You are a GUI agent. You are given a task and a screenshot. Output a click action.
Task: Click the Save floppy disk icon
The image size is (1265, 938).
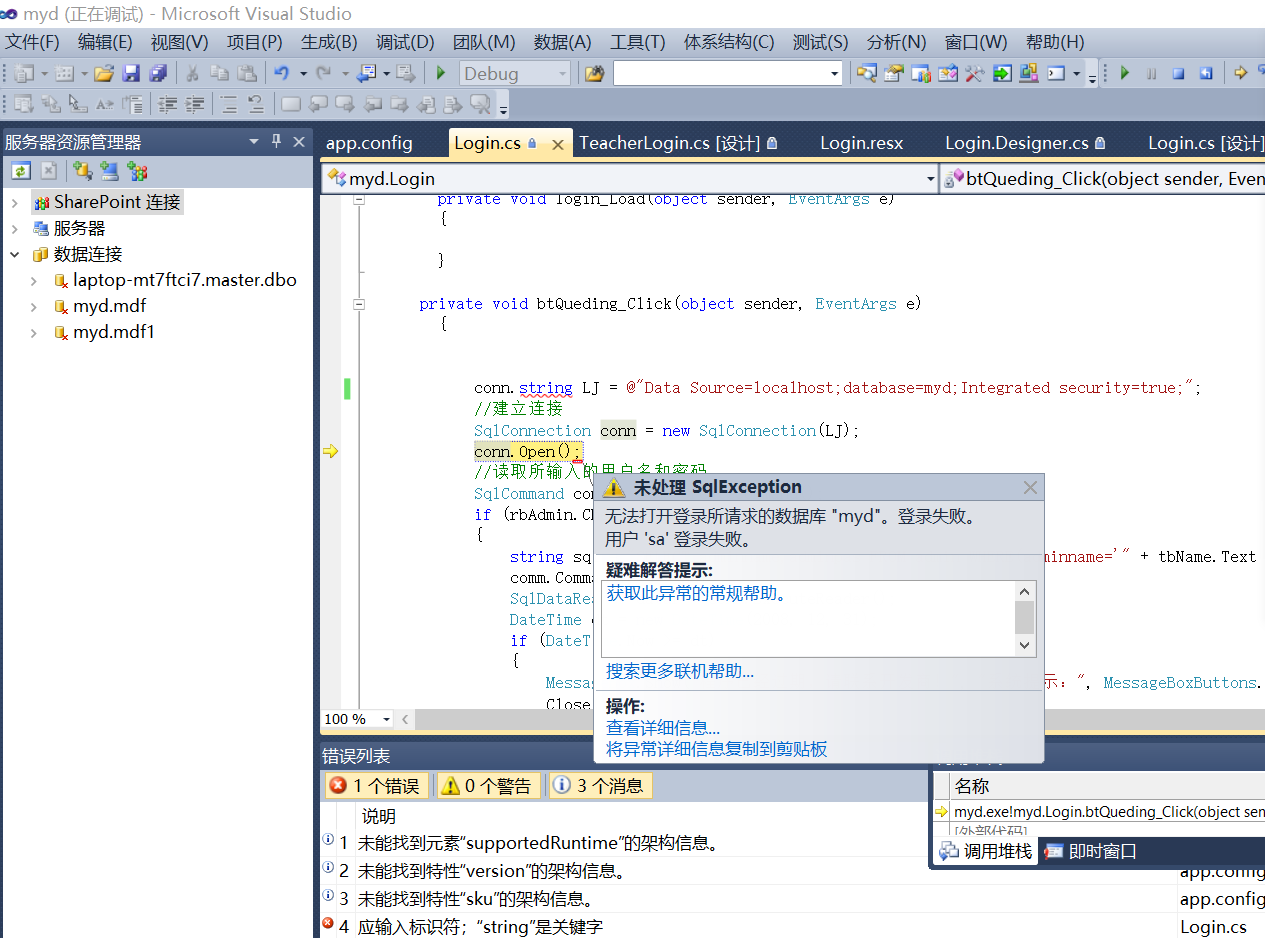click(x=131, y=73)
